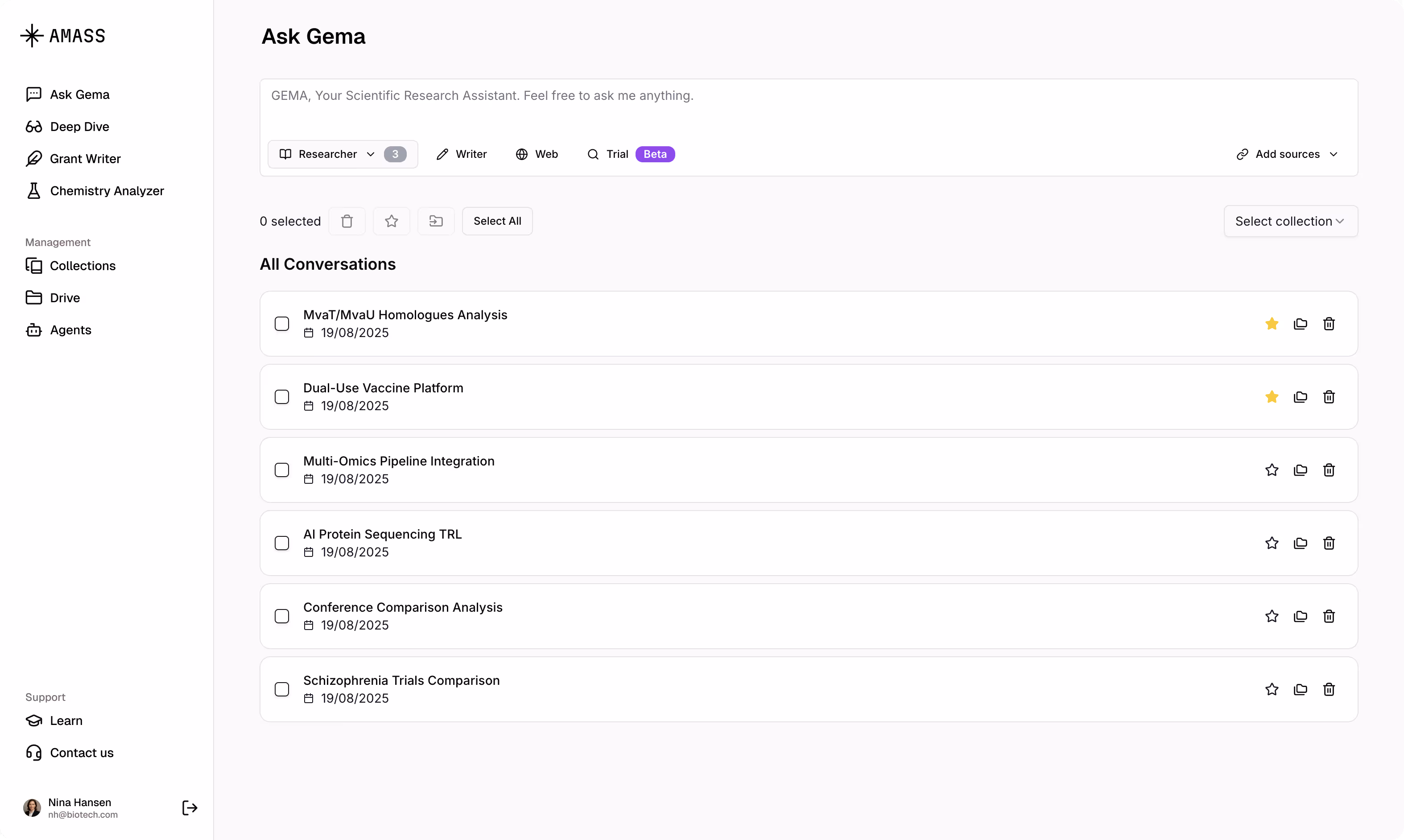Check Conference Comparison Analysis checkbox
1404x840 pixels.
coord(282,616)
